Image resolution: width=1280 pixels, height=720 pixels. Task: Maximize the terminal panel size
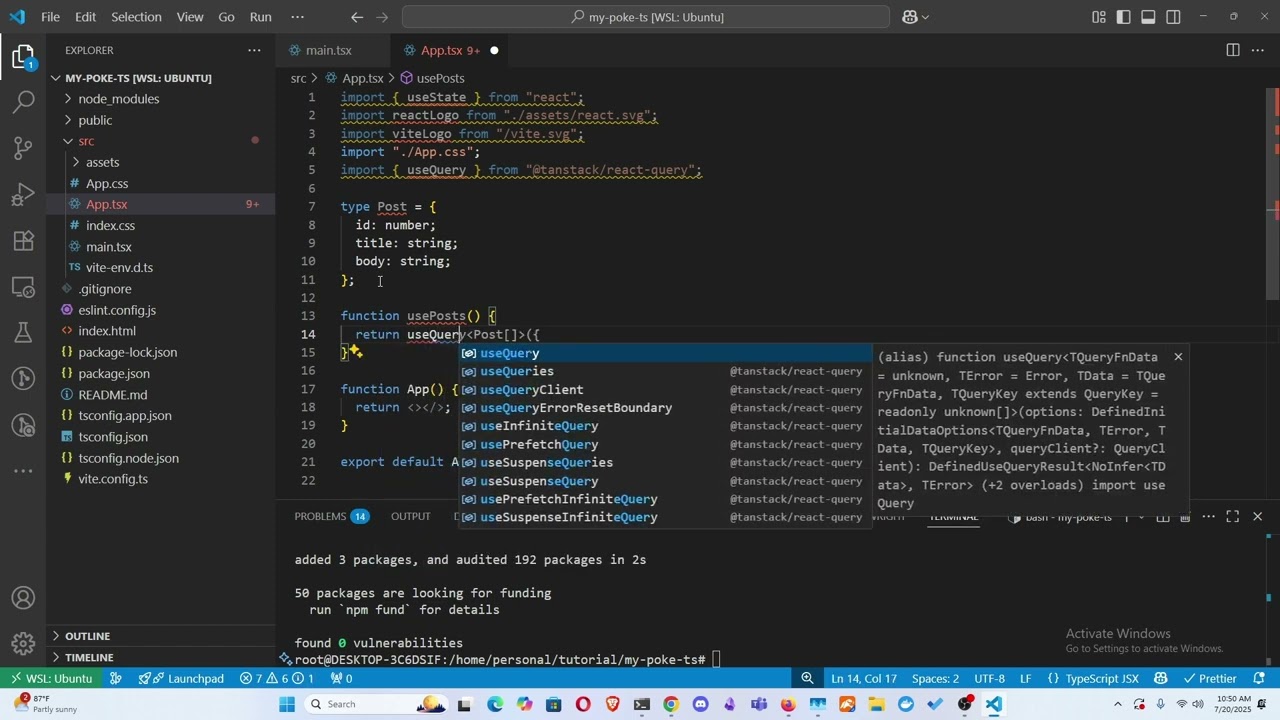[1233, 516]
